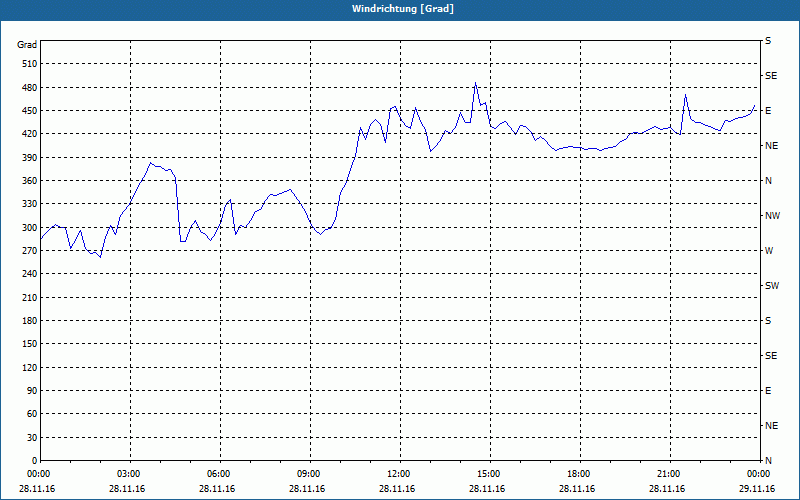Select the NW compass label on the right axis

click(773, 216)
